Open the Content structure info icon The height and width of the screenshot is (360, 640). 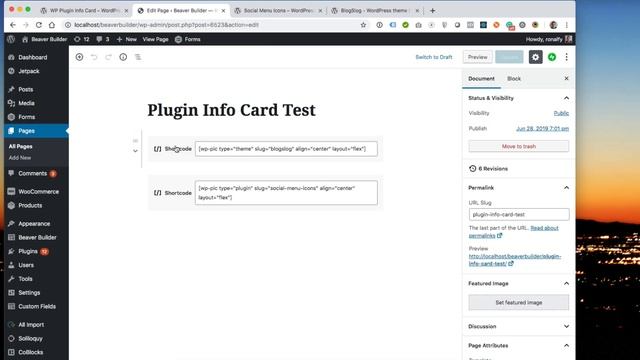coord(123,57)
